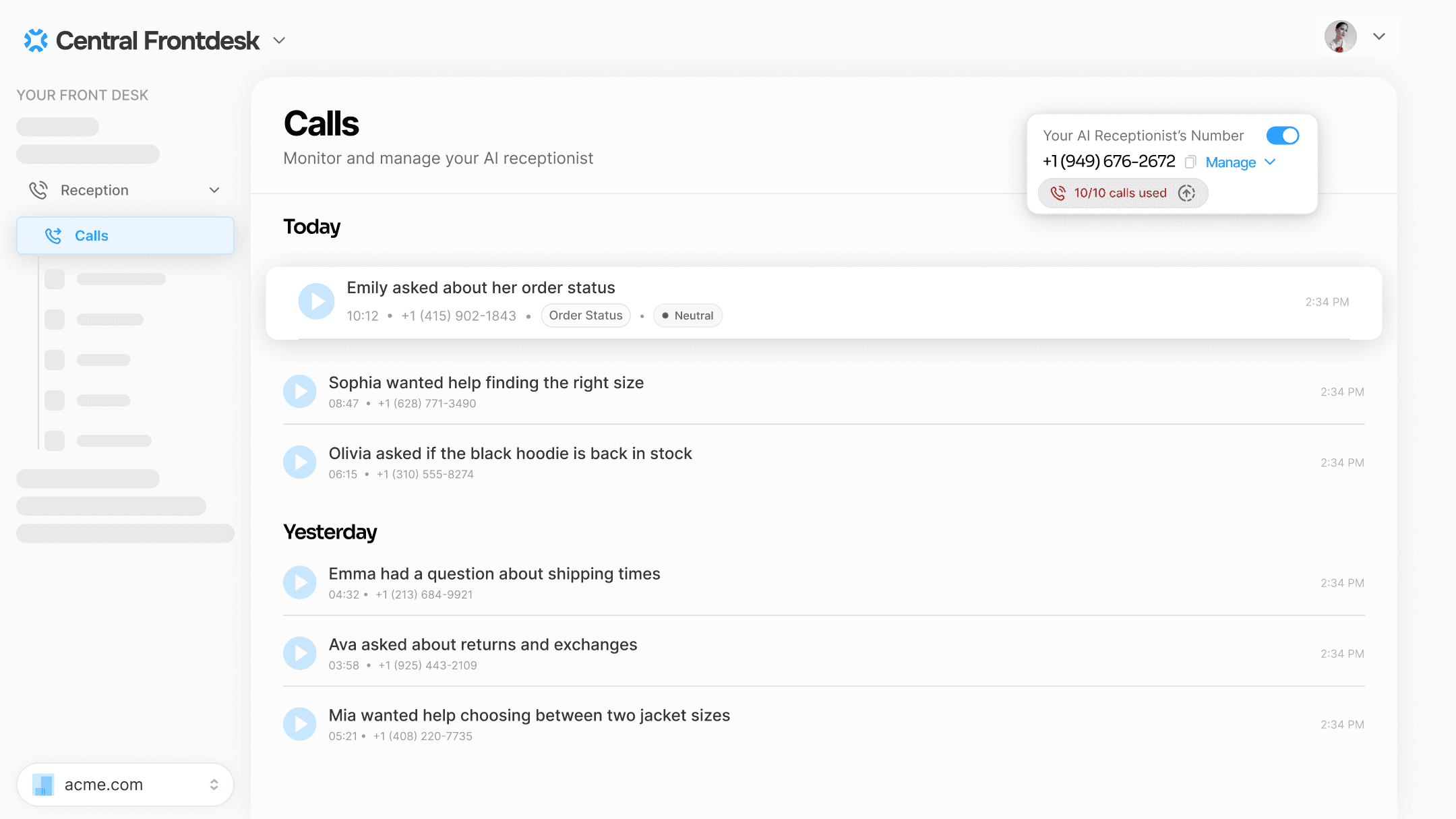Image resolution: width=1456 pixels, height=819 pixels.
Task: Open the acme.com site switcher
Action: 125,785
